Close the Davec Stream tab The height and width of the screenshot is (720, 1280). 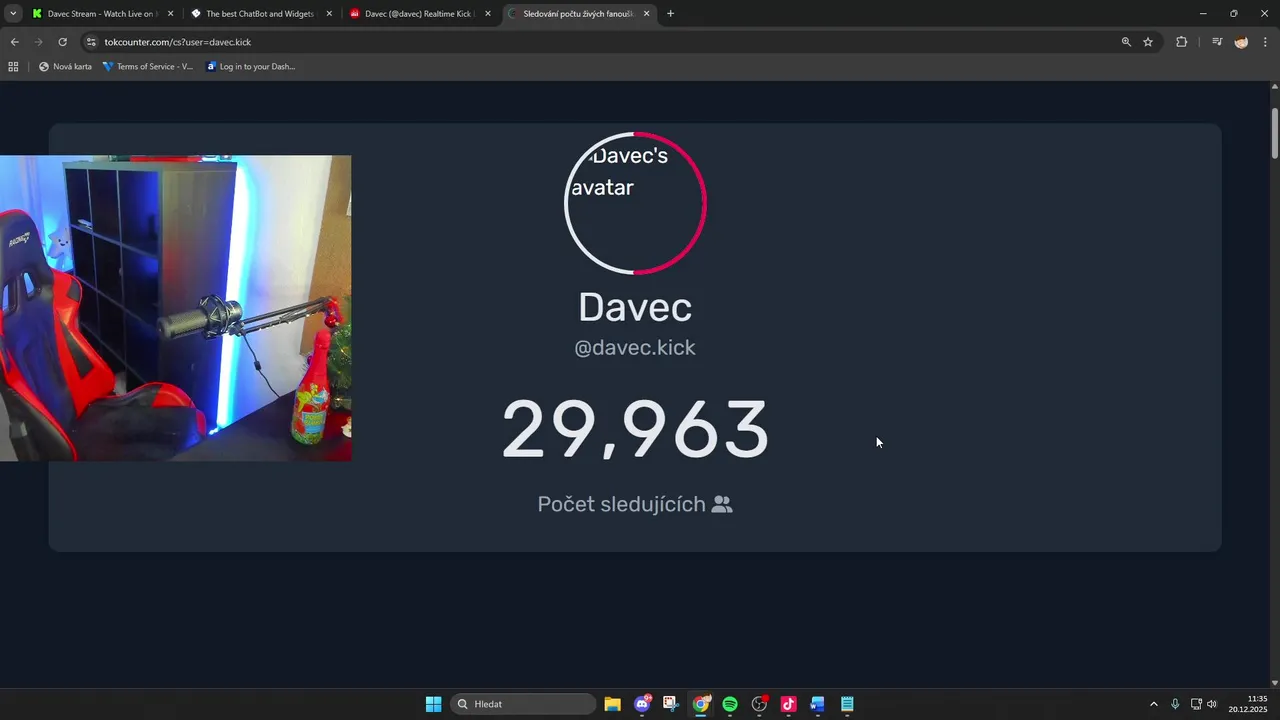[170, 14]
